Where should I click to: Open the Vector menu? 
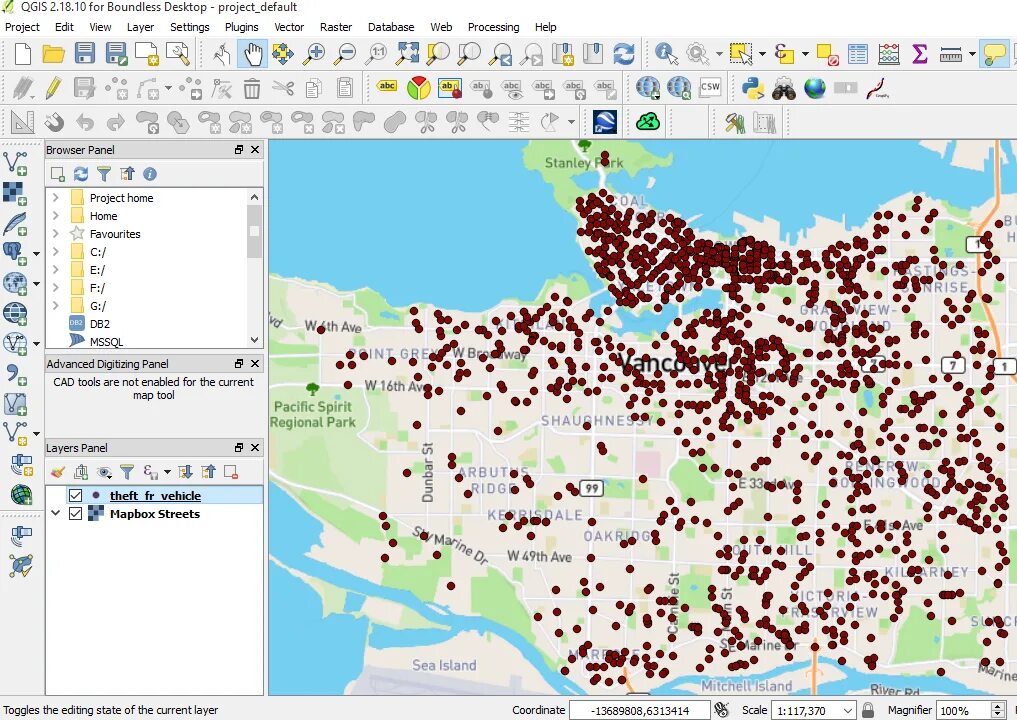[x=289, y=27]
